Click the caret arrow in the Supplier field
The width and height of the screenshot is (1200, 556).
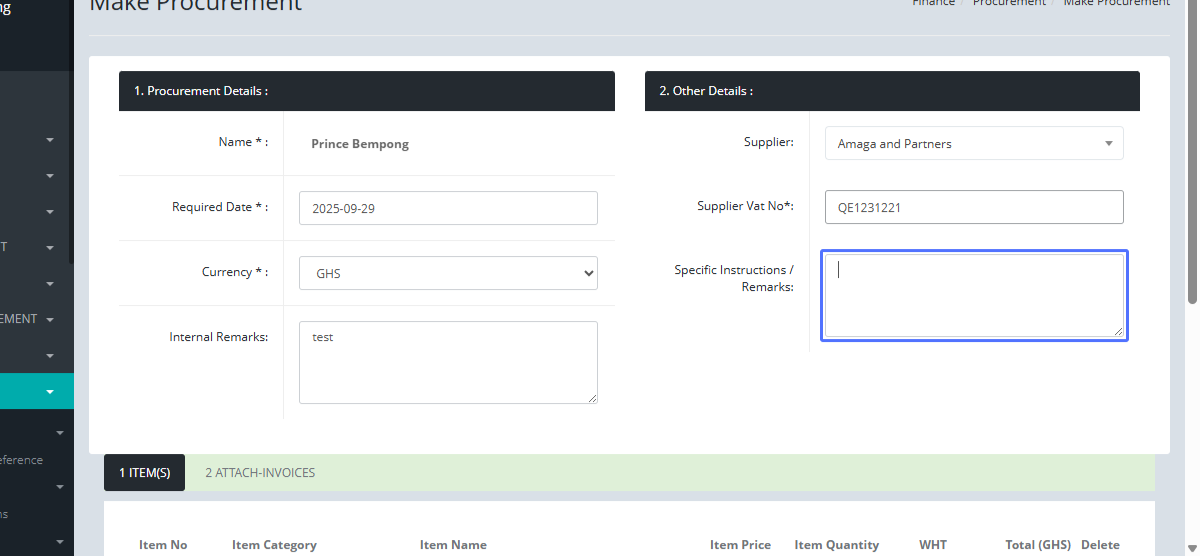pos(1108,144)
